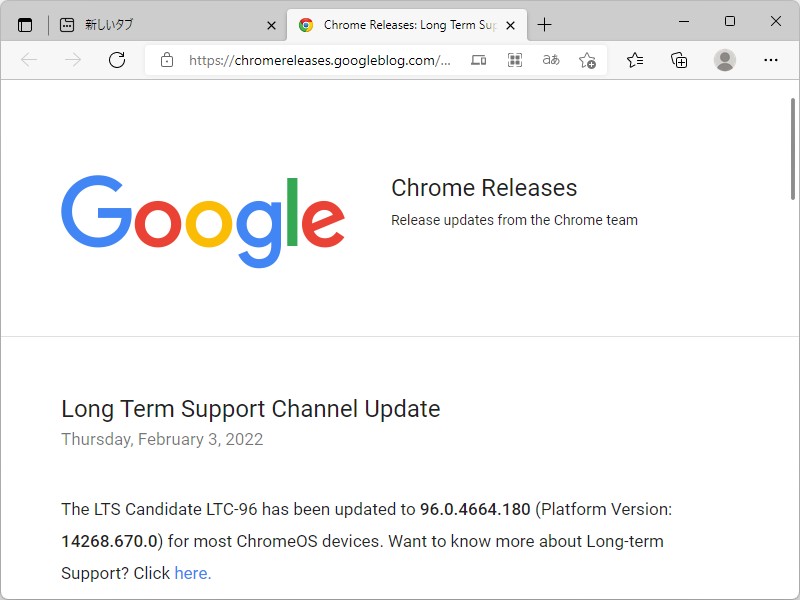Open the 'Chrome Releases' blog header link
This screenshot has height=600, width=800.
(x=484, y=187)
